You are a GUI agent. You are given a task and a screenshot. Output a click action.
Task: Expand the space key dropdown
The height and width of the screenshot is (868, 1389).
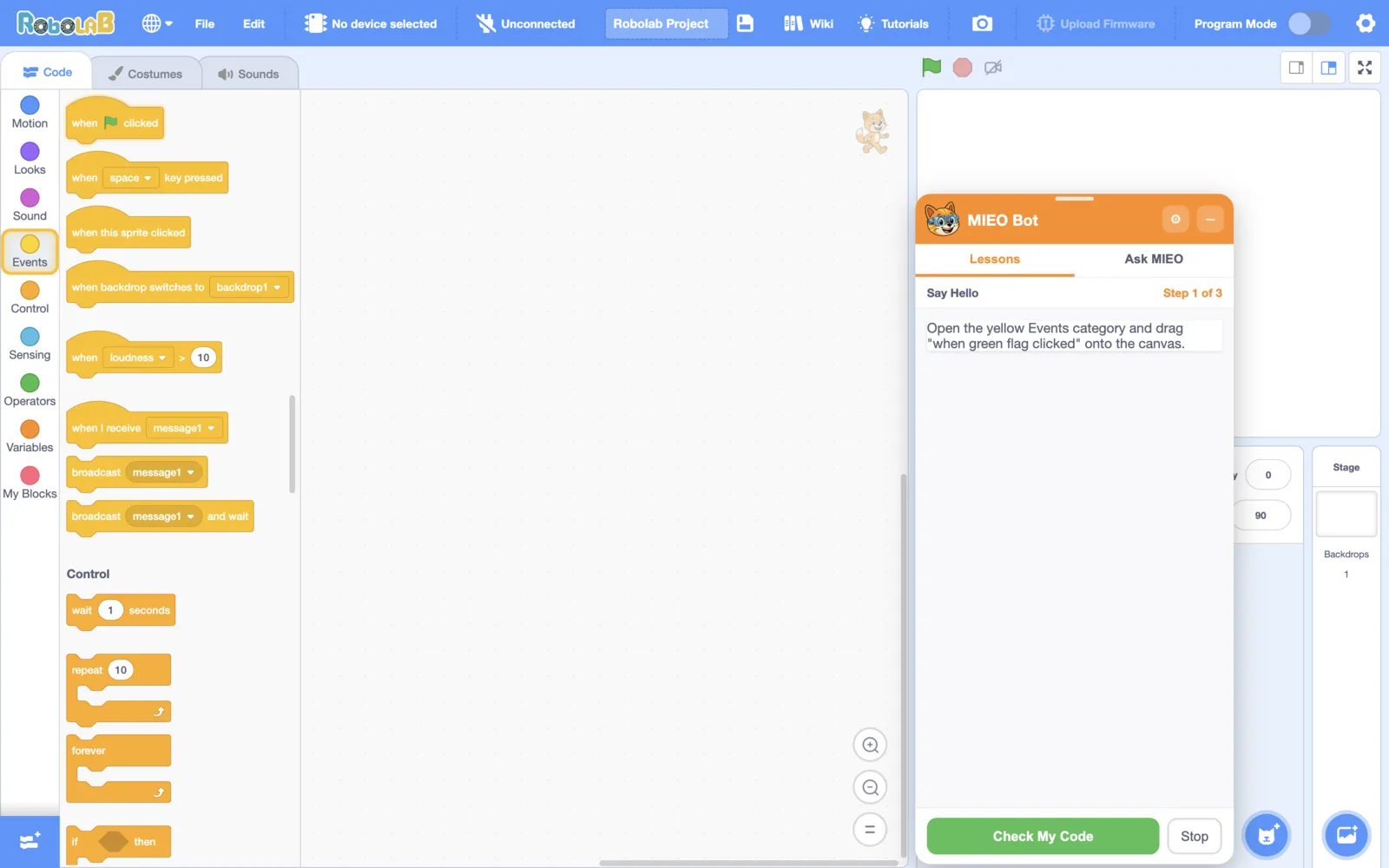pyautogui.click(x=130, y=178)
